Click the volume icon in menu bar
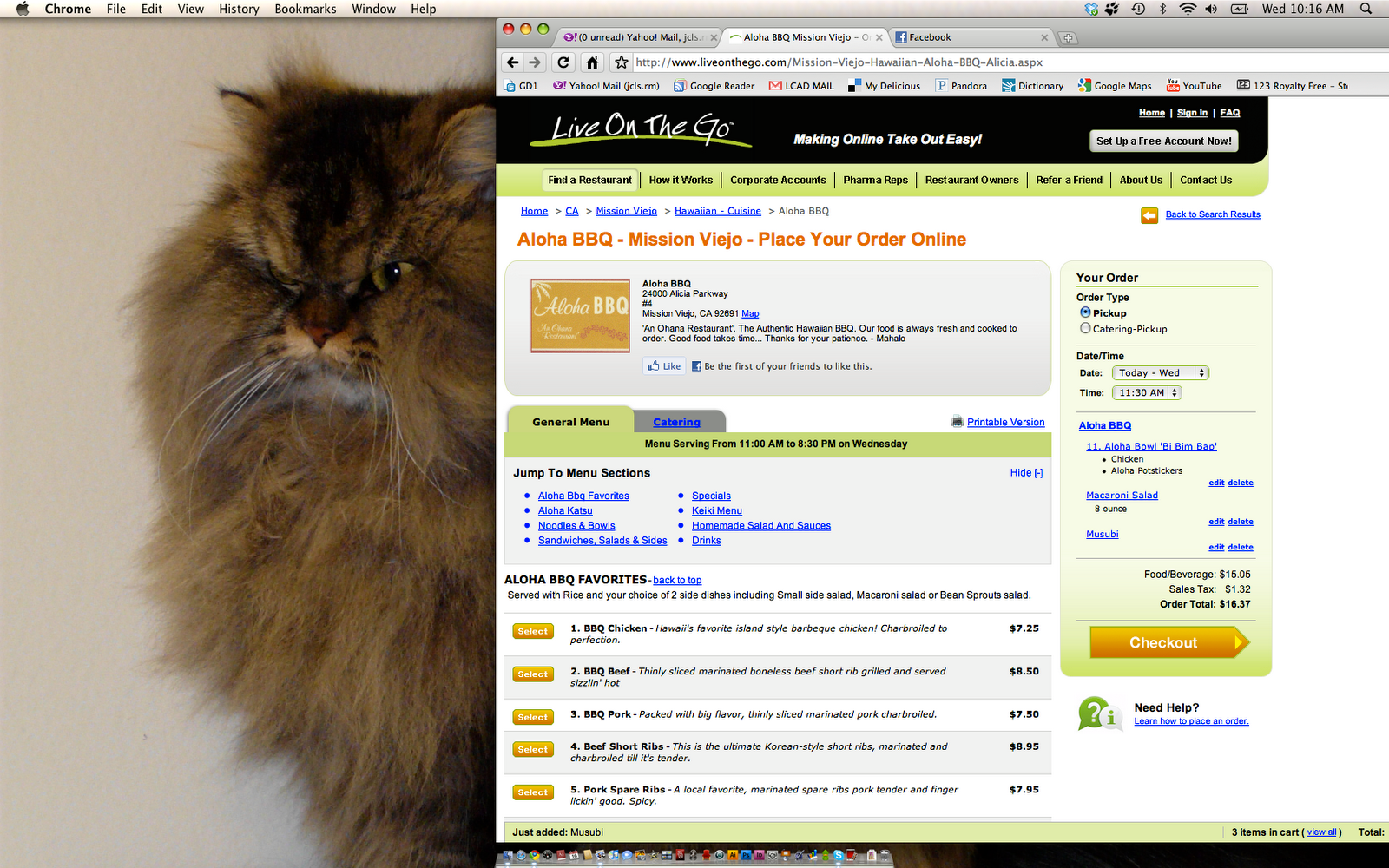1389x868 pixels. (x=1211, y=9)
